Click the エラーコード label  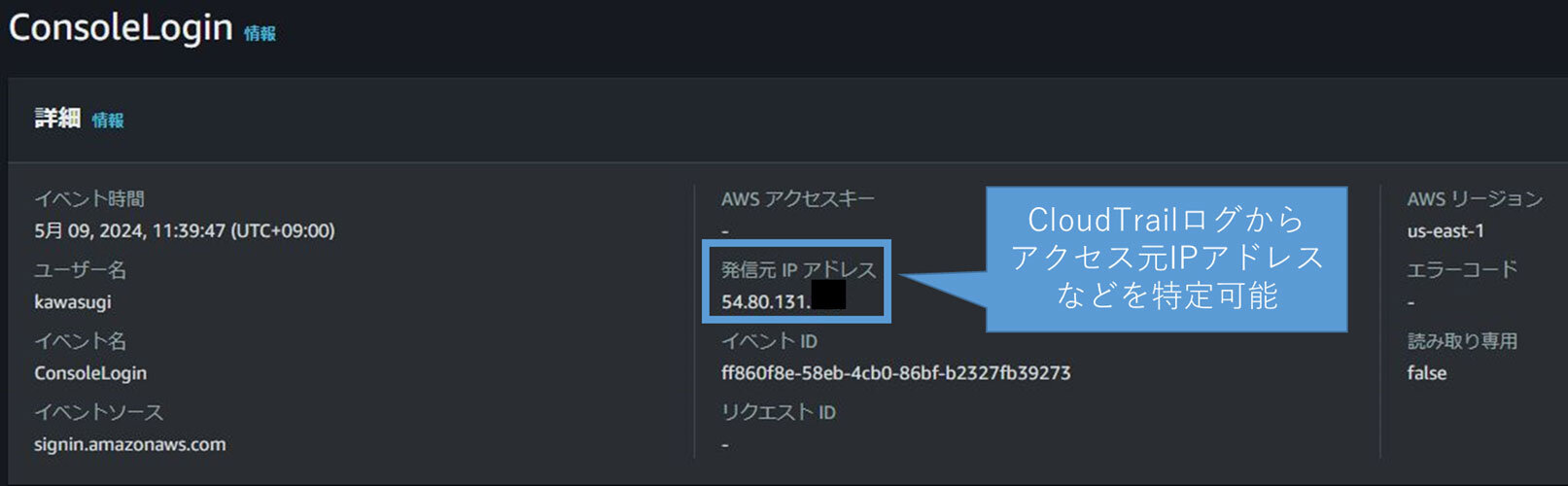(1462, 270)
